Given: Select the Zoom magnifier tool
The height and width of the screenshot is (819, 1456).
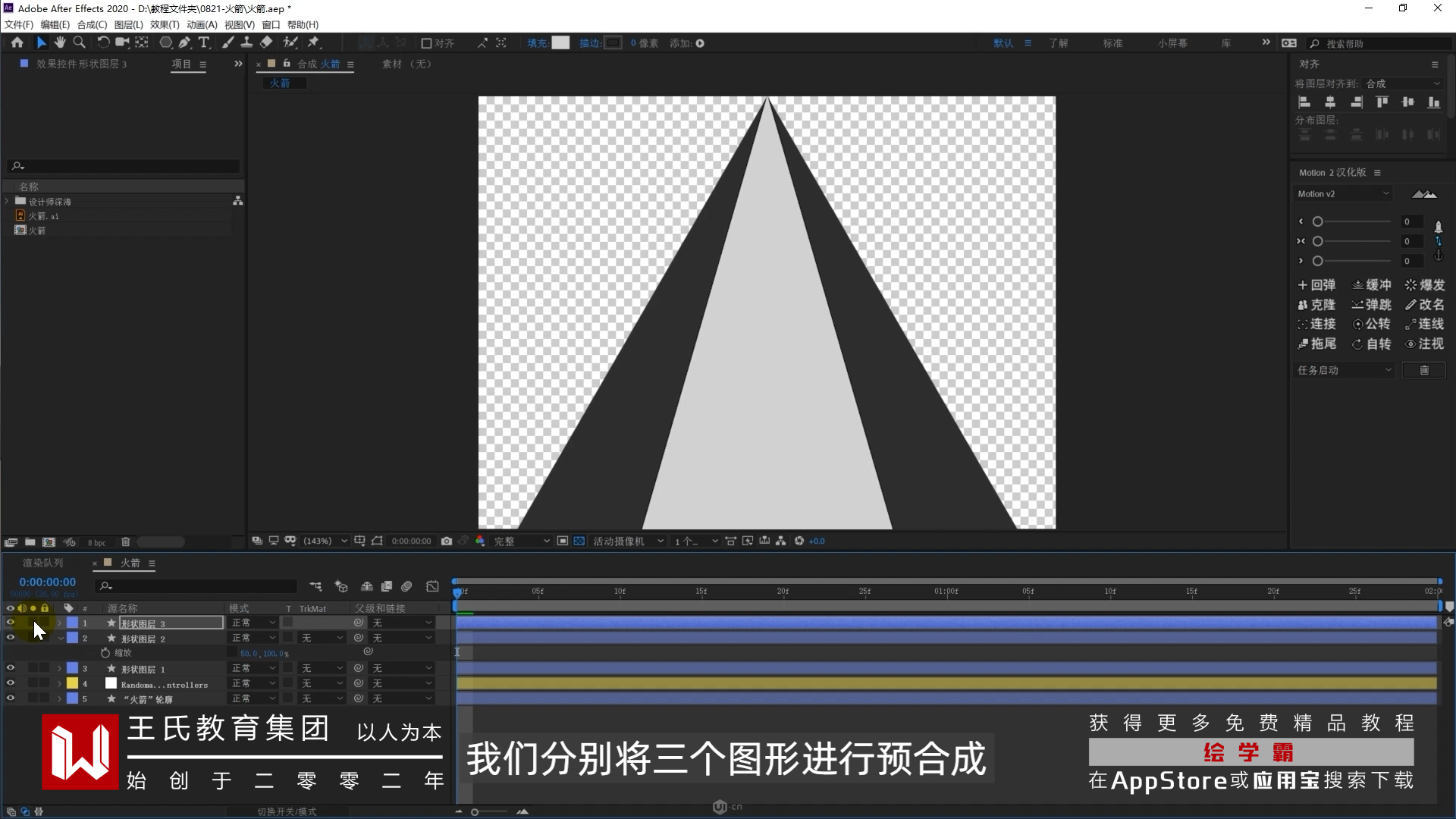Looking at the screenshot, I should pyautogui.click(x=79, y=43).
